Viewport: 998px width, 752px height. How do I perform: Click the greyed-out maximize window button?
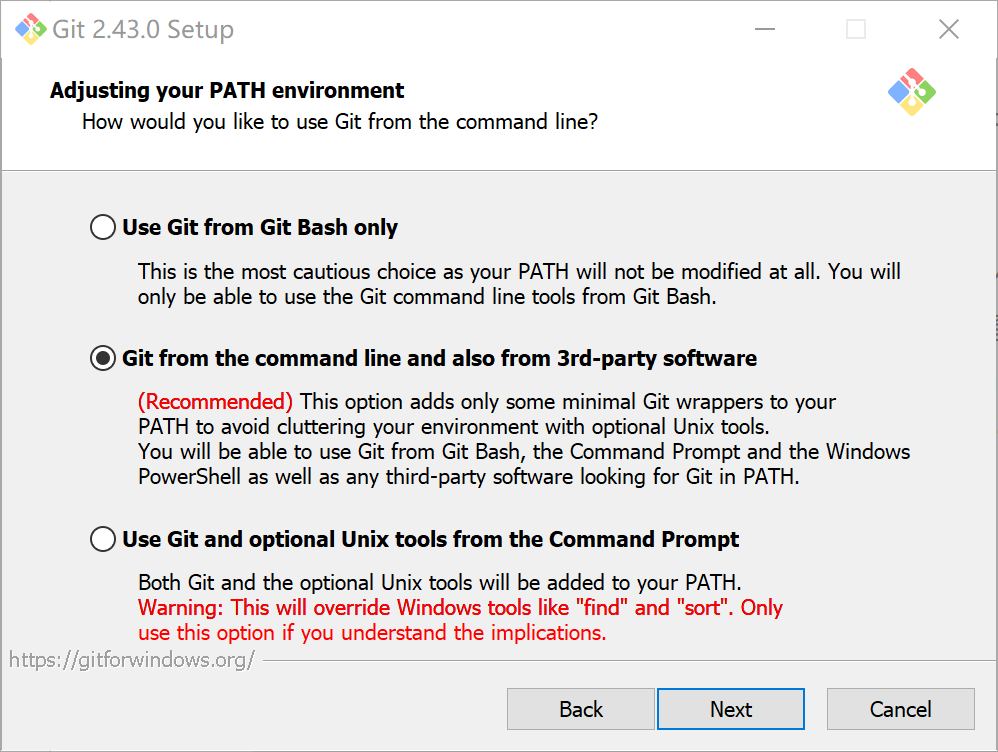click(x=856, y=29)
